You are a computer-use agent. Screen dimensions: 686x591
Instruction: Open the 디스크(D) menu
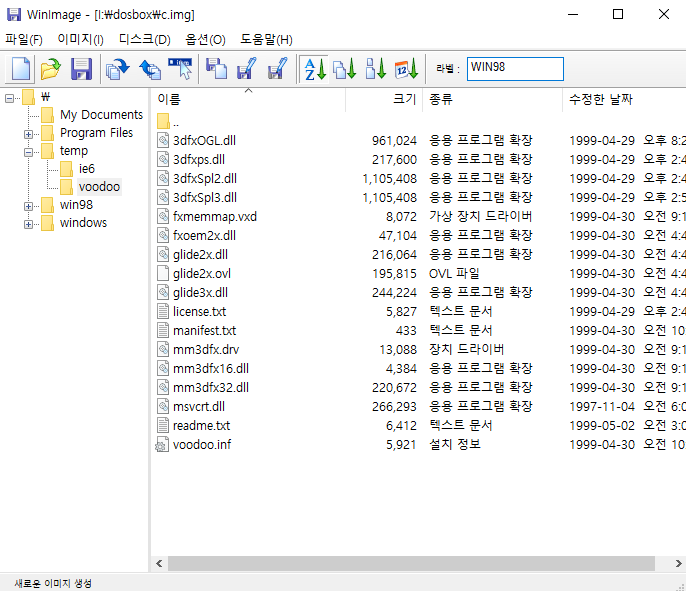click(x=144, y=40)
